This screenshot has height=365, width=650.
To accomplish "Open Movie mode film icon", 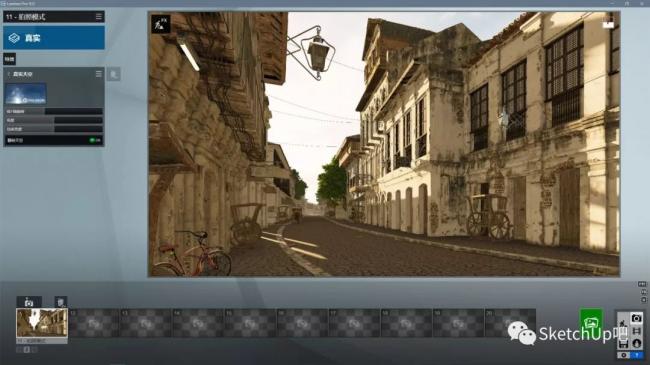I will click(x=637, y=331).
